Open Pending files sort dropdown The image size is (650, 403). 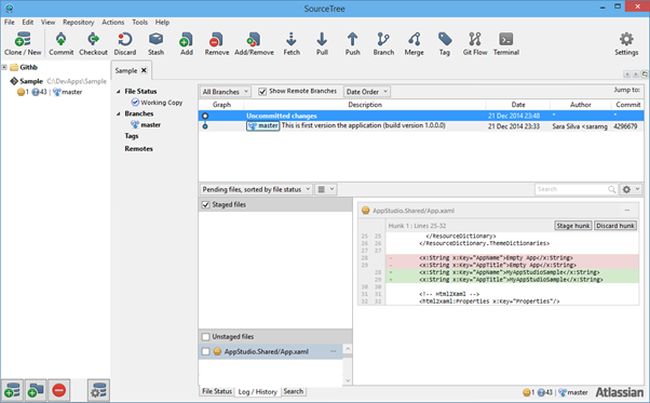point(256,188)
